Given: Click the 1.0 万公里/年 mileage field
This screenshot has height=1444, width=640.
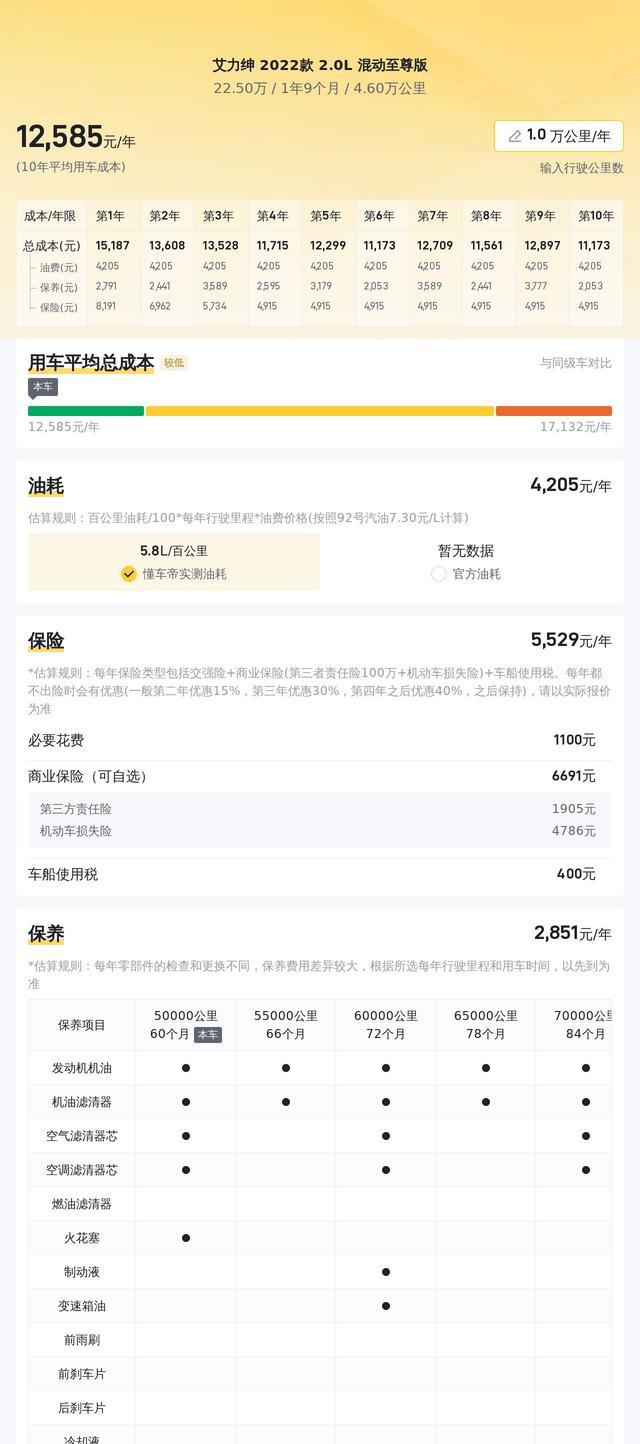Looking at the screenshot, I should click(x=568, y=136).
